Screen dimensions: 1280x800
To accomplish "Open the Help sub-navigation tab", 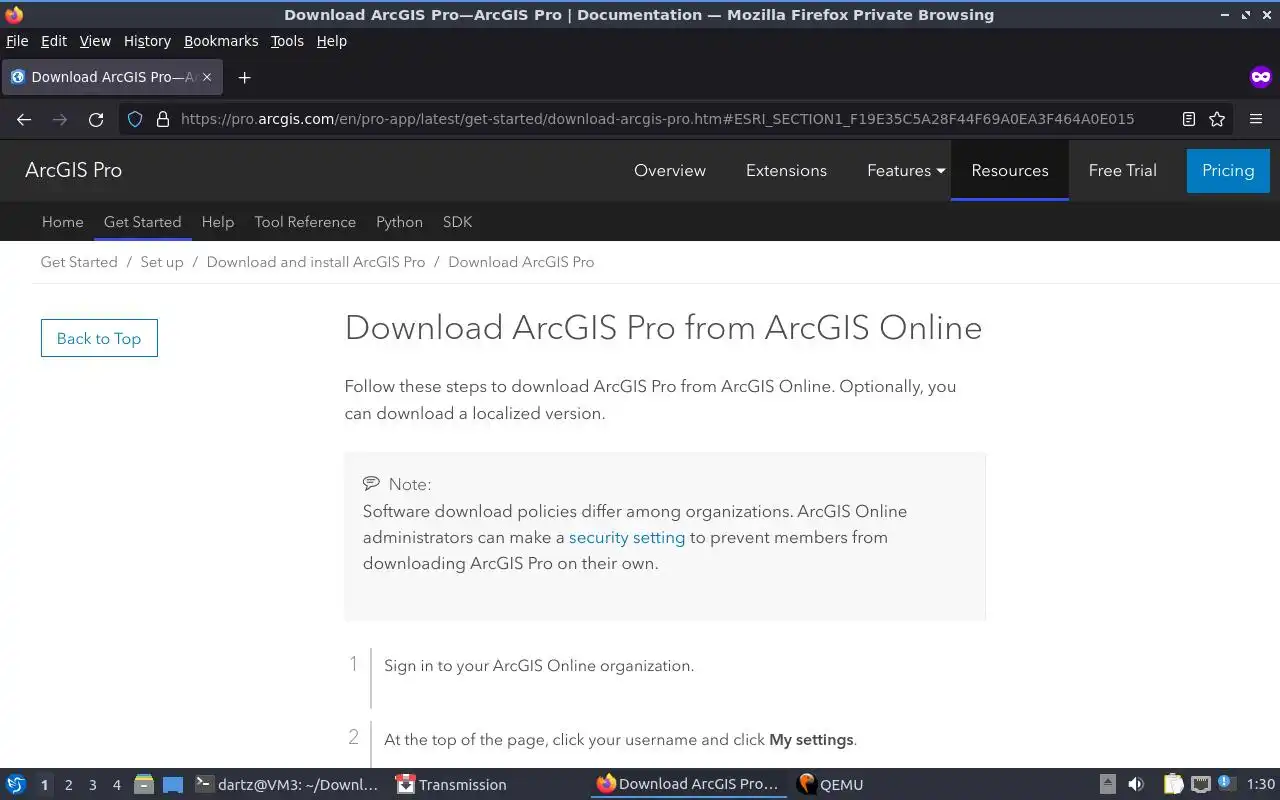I will 217,222.
